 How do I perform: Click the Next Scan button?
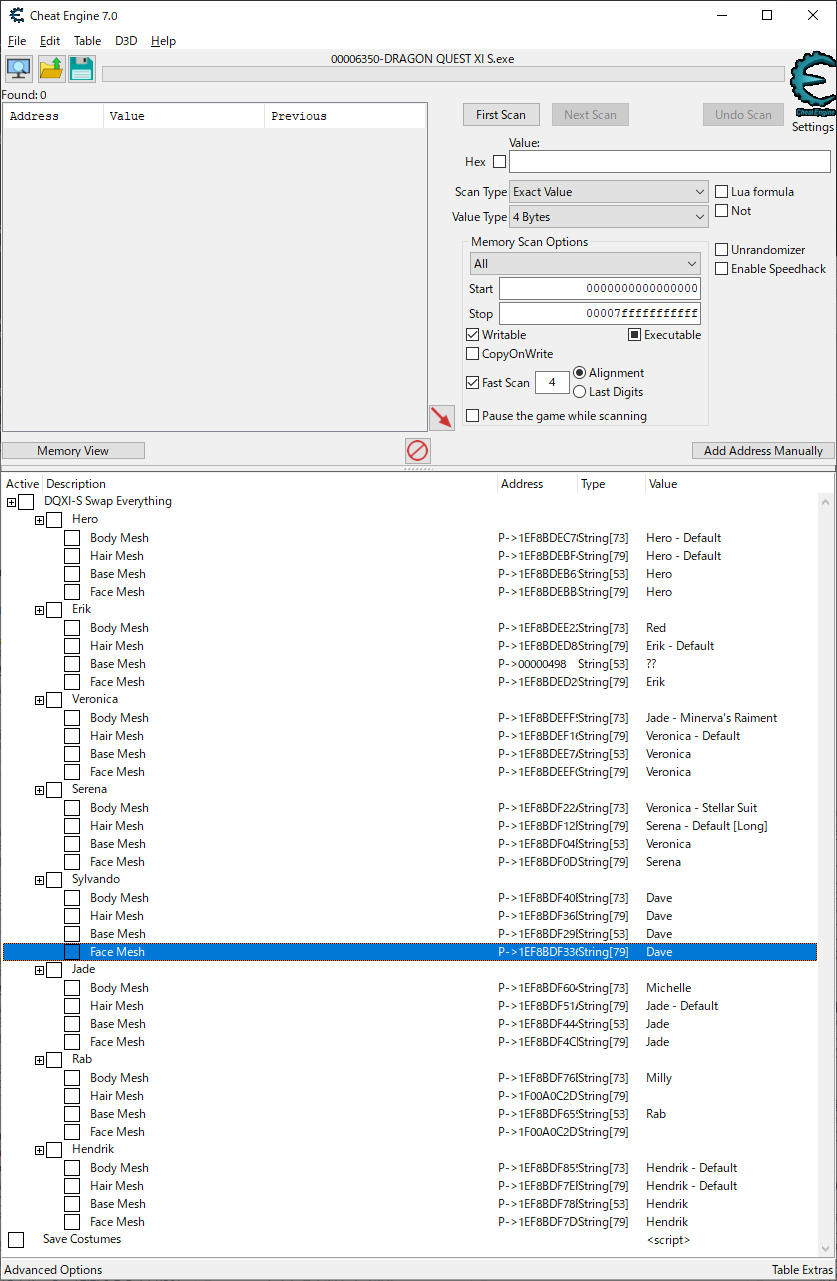(590, 115)
